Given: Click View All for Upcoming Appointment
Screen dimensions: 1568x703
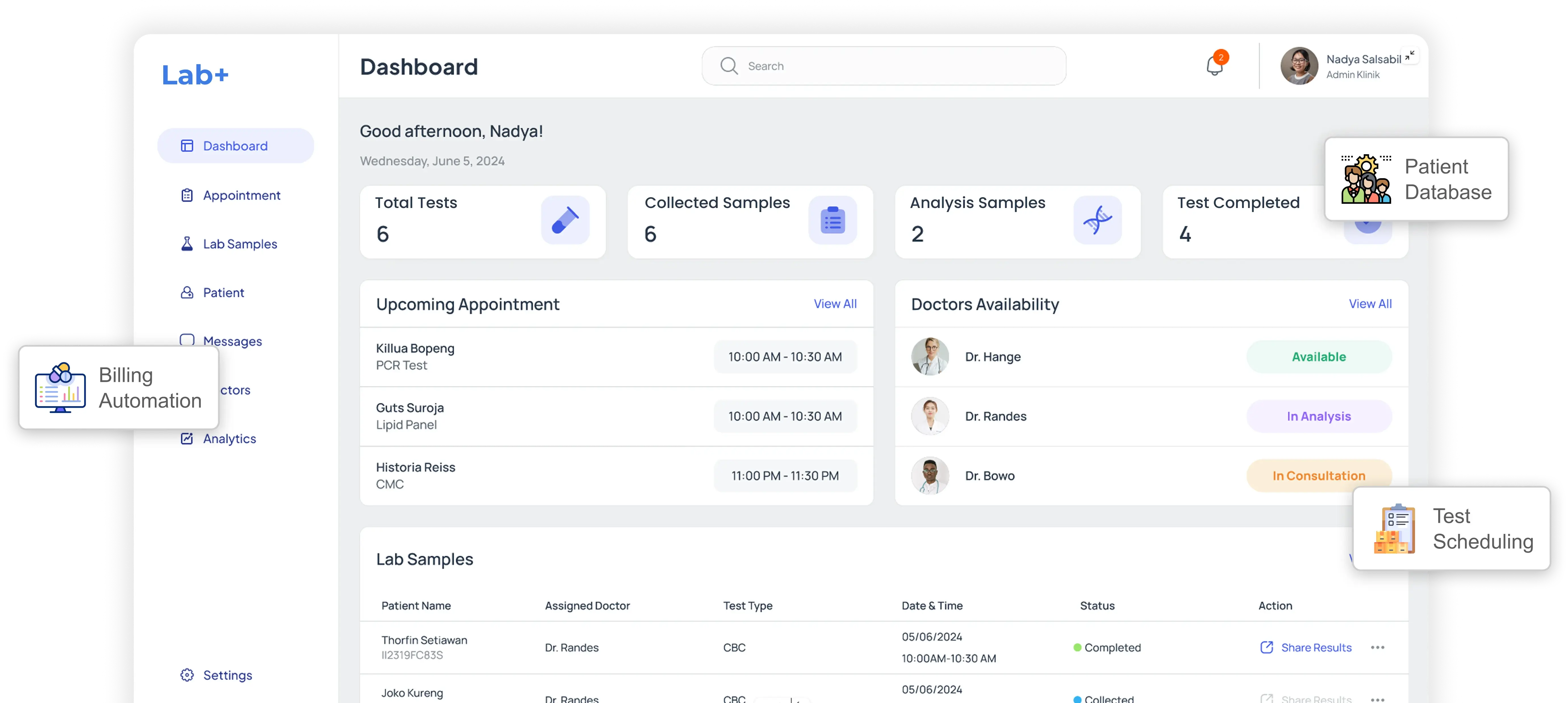Looking at the screenshot, I should pos(835,303).
